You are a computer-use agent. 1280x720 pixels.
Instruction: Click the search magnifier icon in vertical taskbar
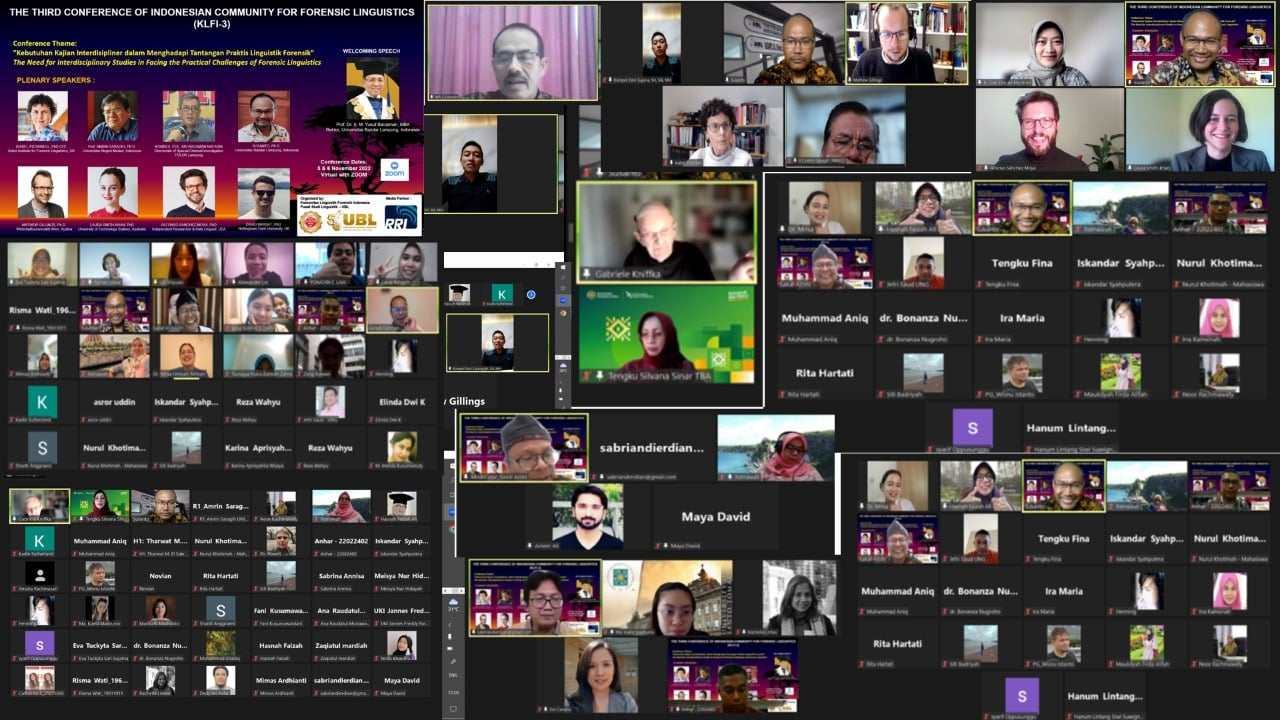pyautogui.click(x=563, y=277)
